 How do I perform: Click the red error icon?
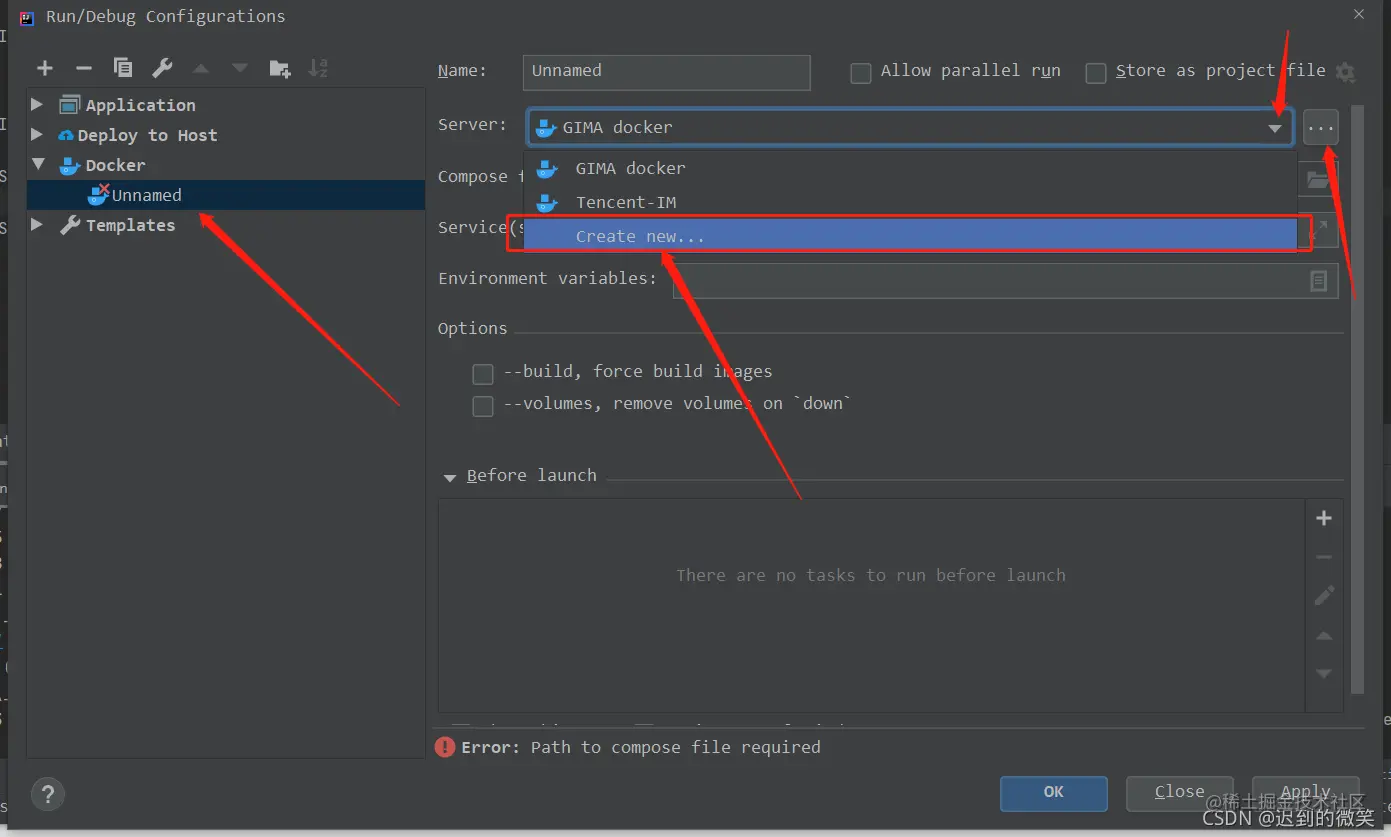click(x=445, y=747)
